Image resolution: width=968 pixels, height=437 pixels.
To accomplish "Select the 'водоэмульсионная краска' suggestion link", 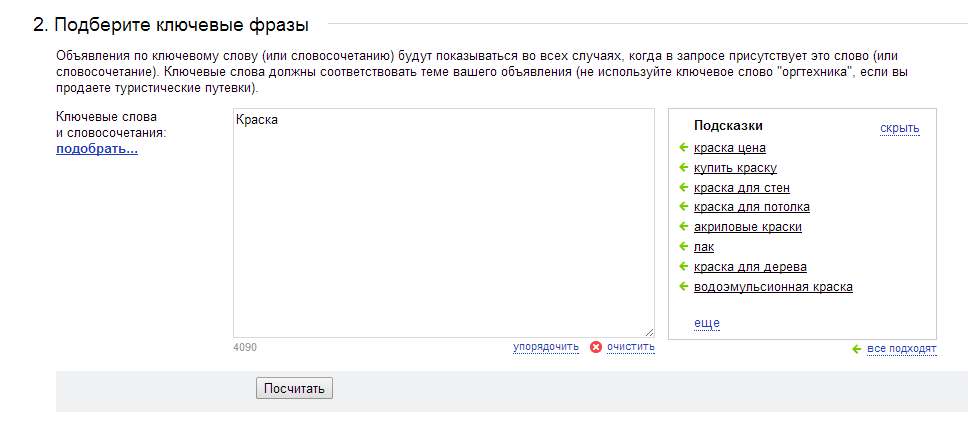I will (x=773, y=287).
